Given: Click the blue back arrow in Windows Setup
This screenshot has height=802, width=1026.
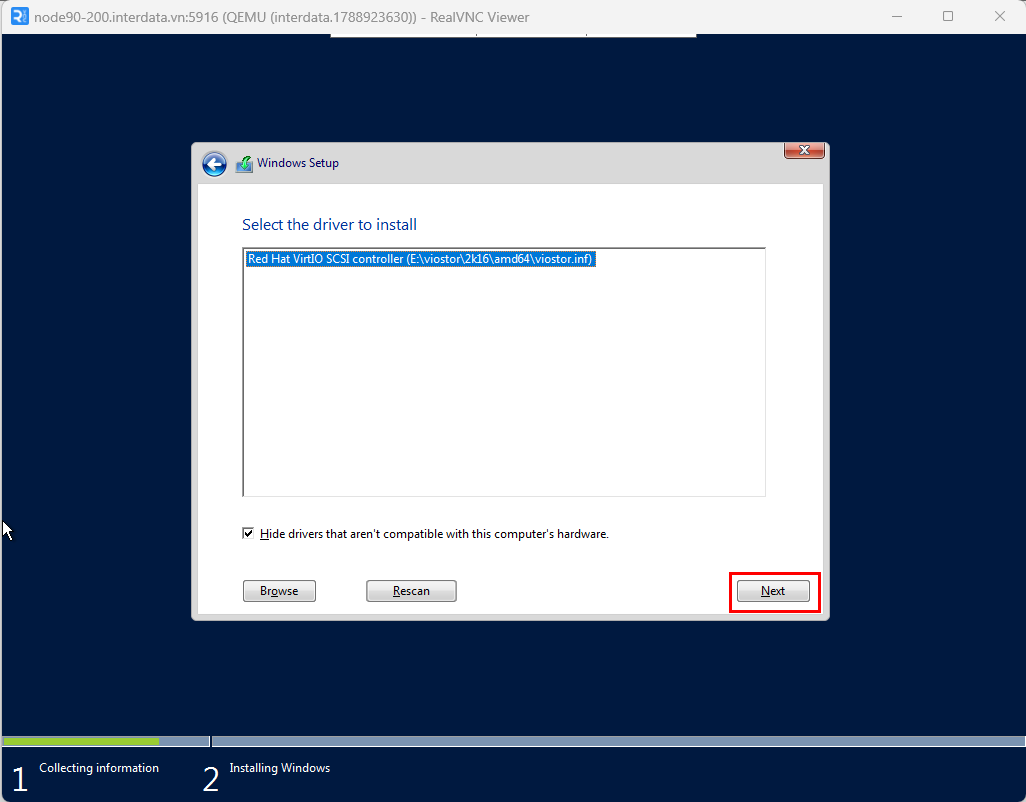Looking at the screenshot, I should (x=214, y=164).
